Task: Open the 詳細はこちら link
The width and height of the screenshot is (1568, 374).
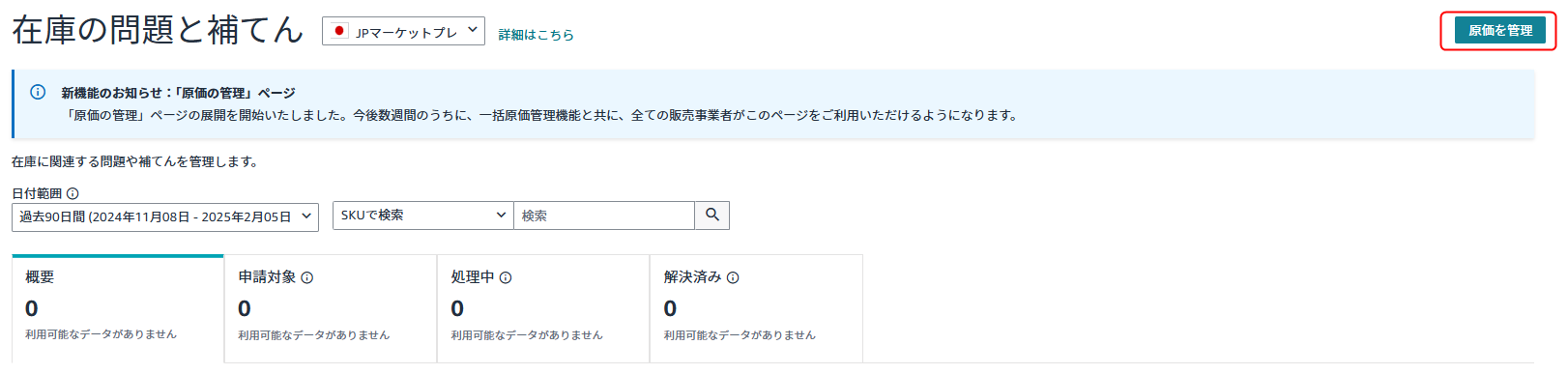Action: [537, 35]
